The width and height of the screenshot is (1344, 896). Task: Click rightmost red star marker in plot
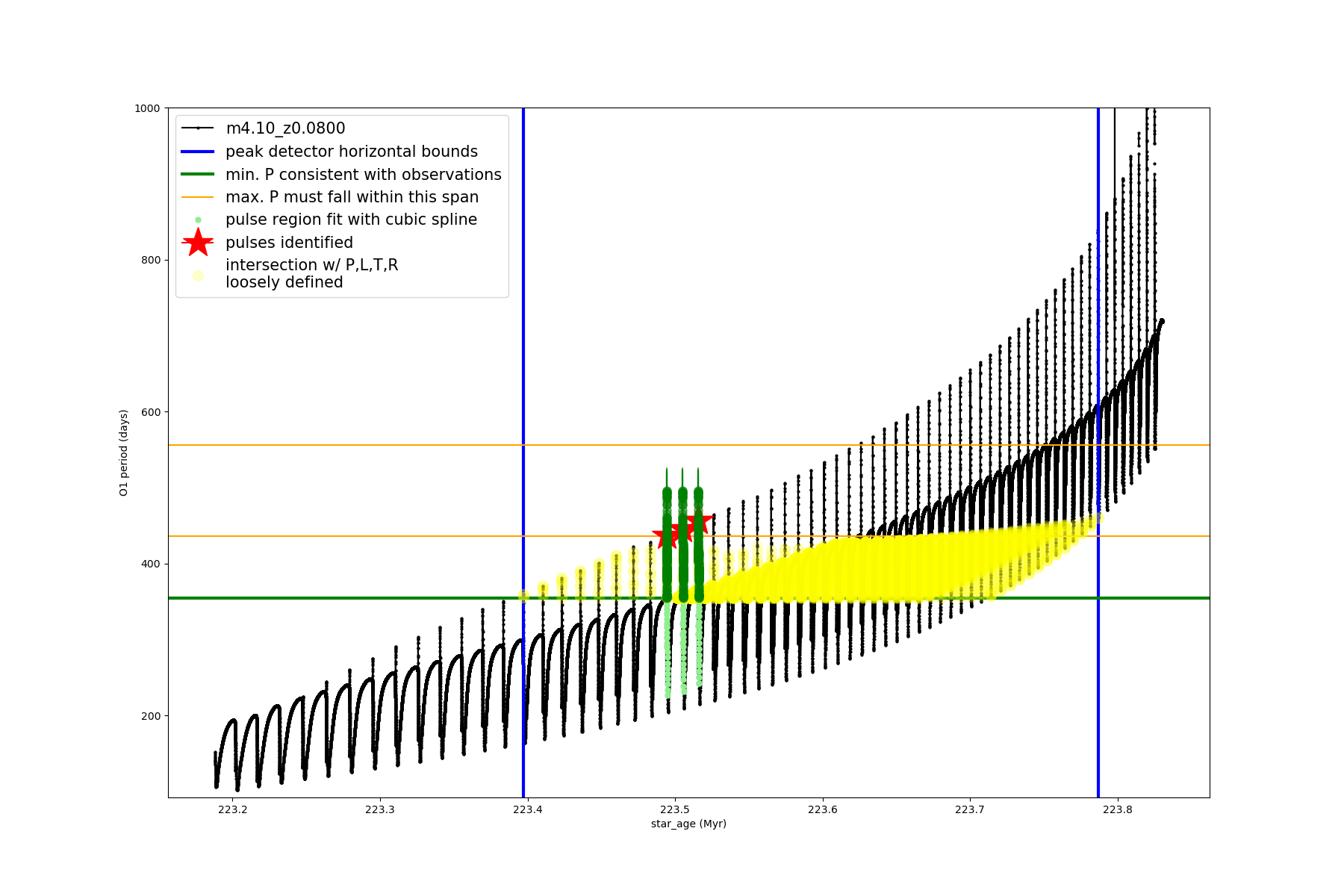(700, 523)
